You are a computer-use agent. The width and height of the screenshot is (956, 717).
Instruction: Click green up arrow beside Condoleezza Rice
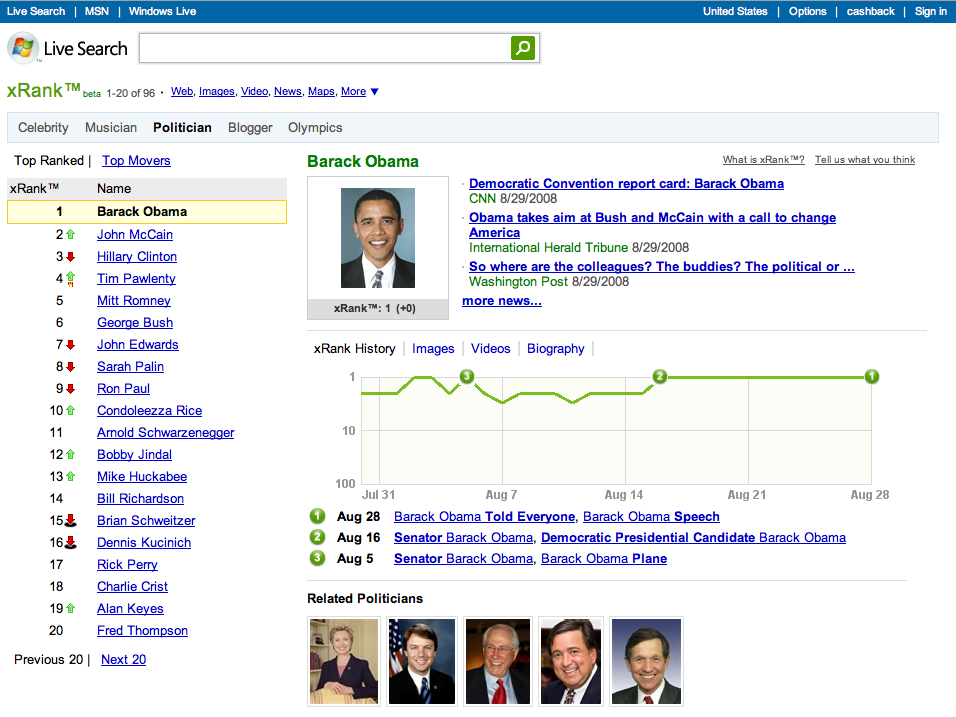pos(70,411)
